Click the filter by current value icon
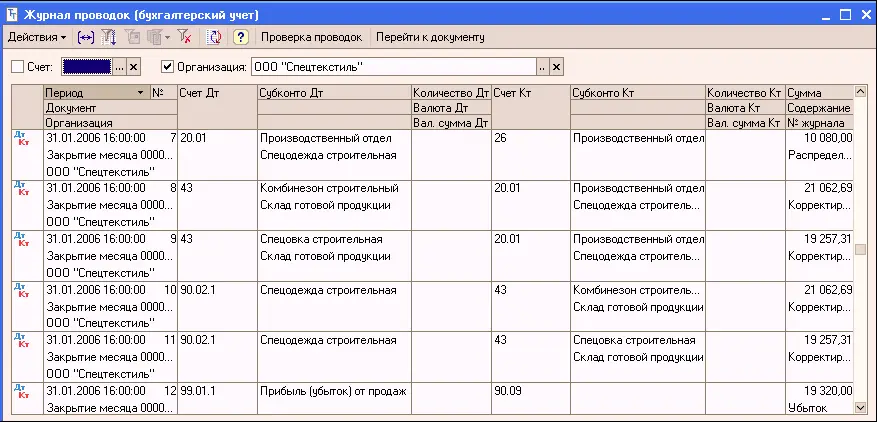 tap(134, 37)
